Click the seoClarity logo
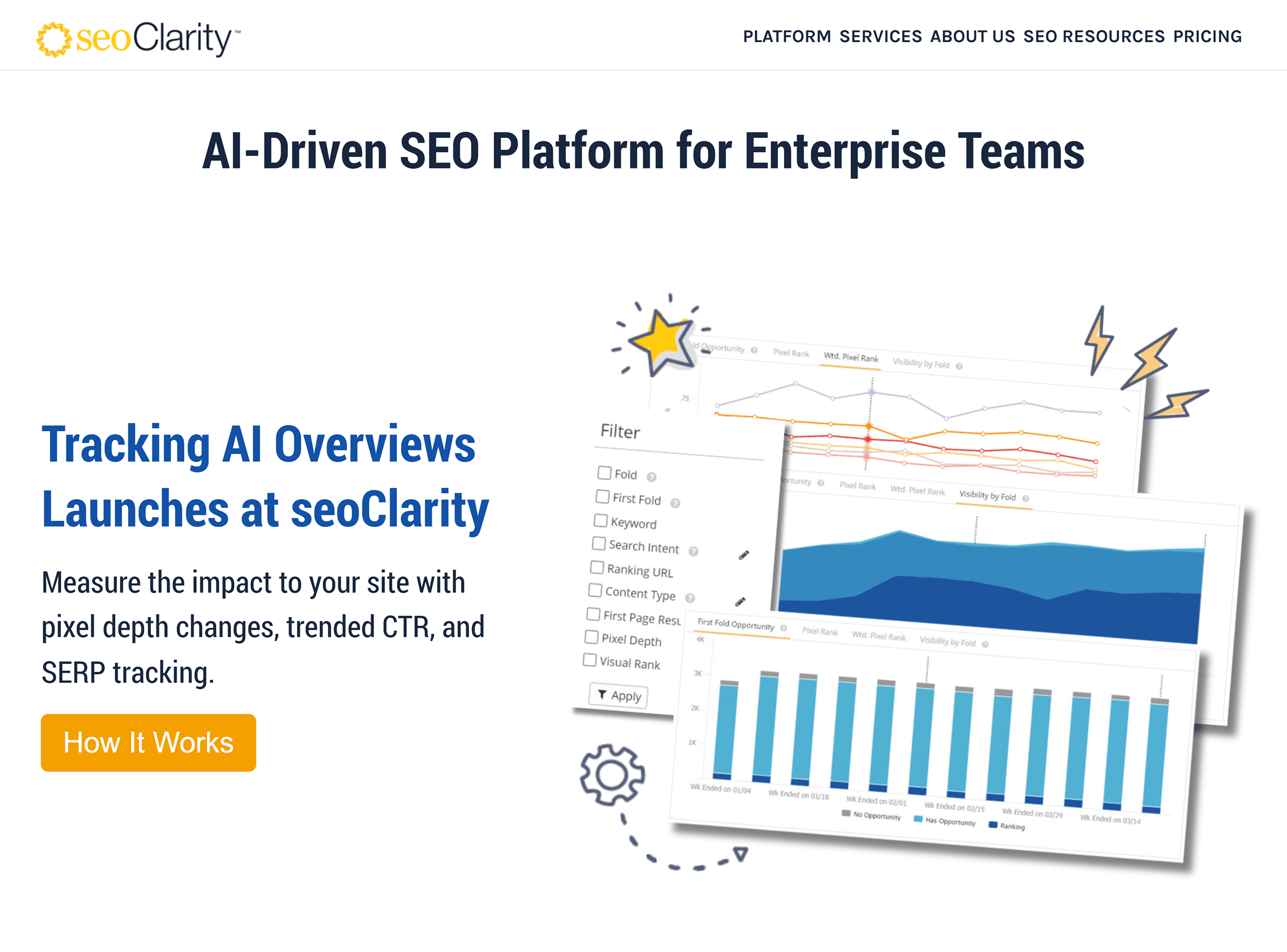 click(x=138, y=39)
